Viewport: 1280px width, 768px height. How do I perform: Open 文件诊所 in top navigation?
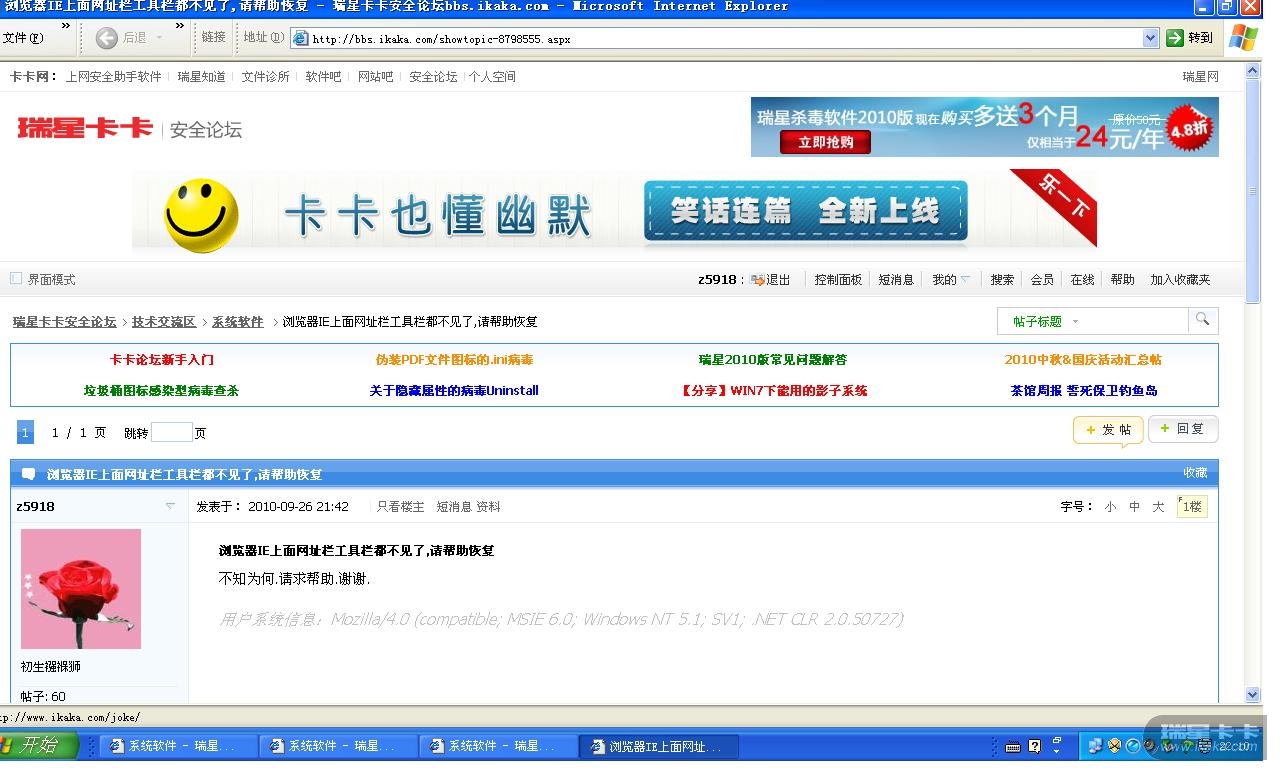265,77
